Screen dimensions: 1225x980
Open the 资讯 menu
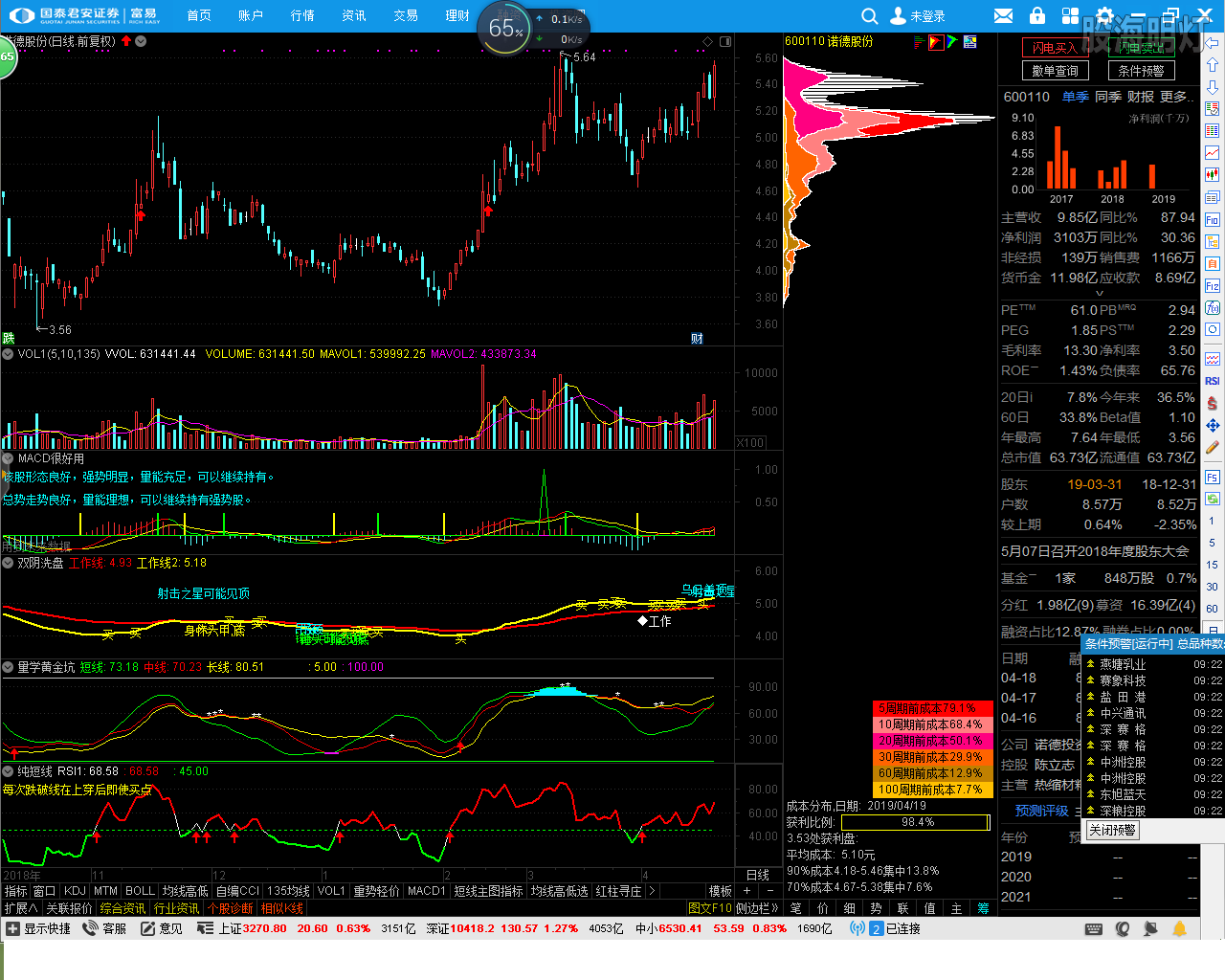coord(354,15)
